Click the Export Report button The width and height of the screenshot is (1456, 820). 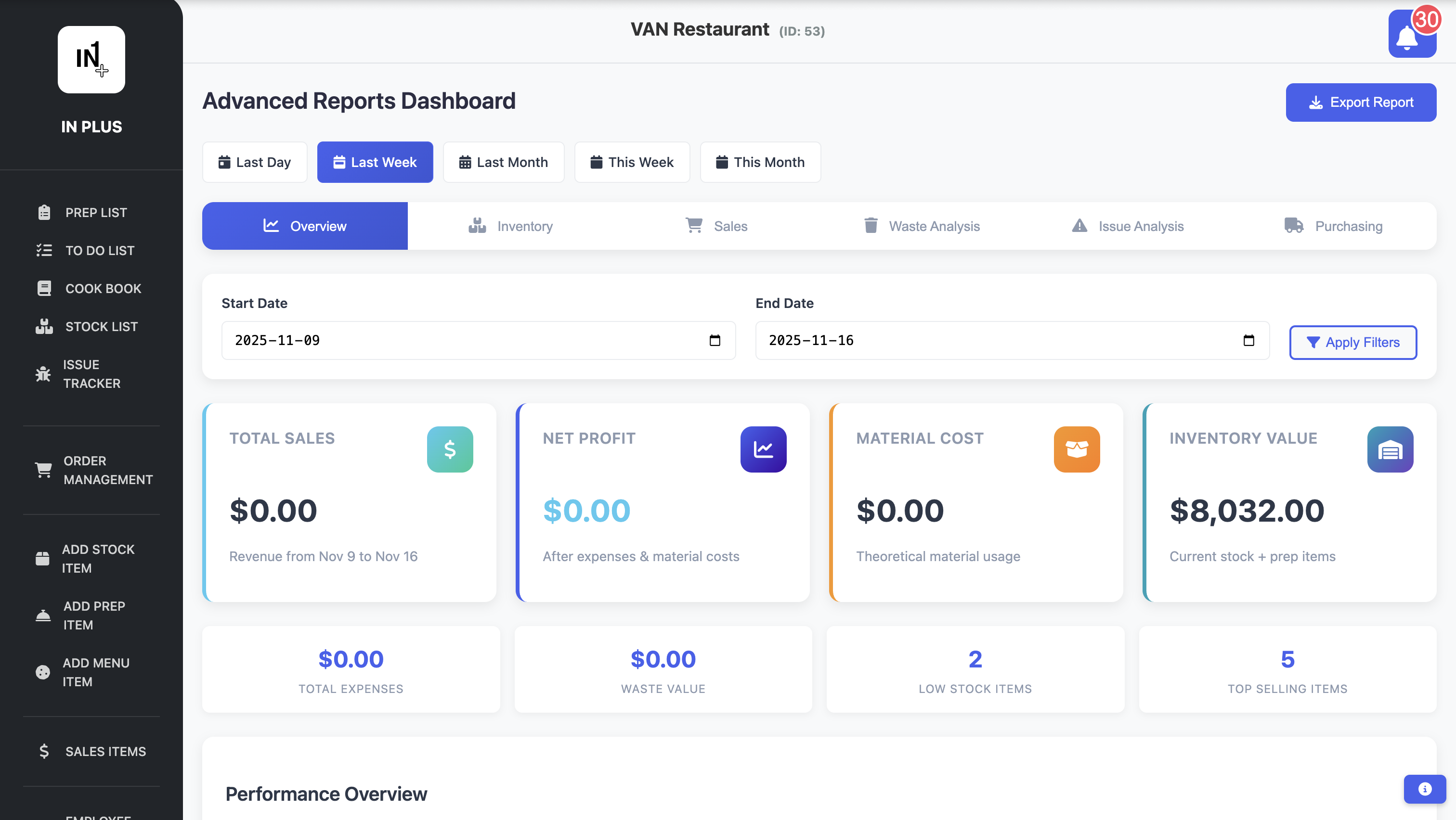(1361, 102)
